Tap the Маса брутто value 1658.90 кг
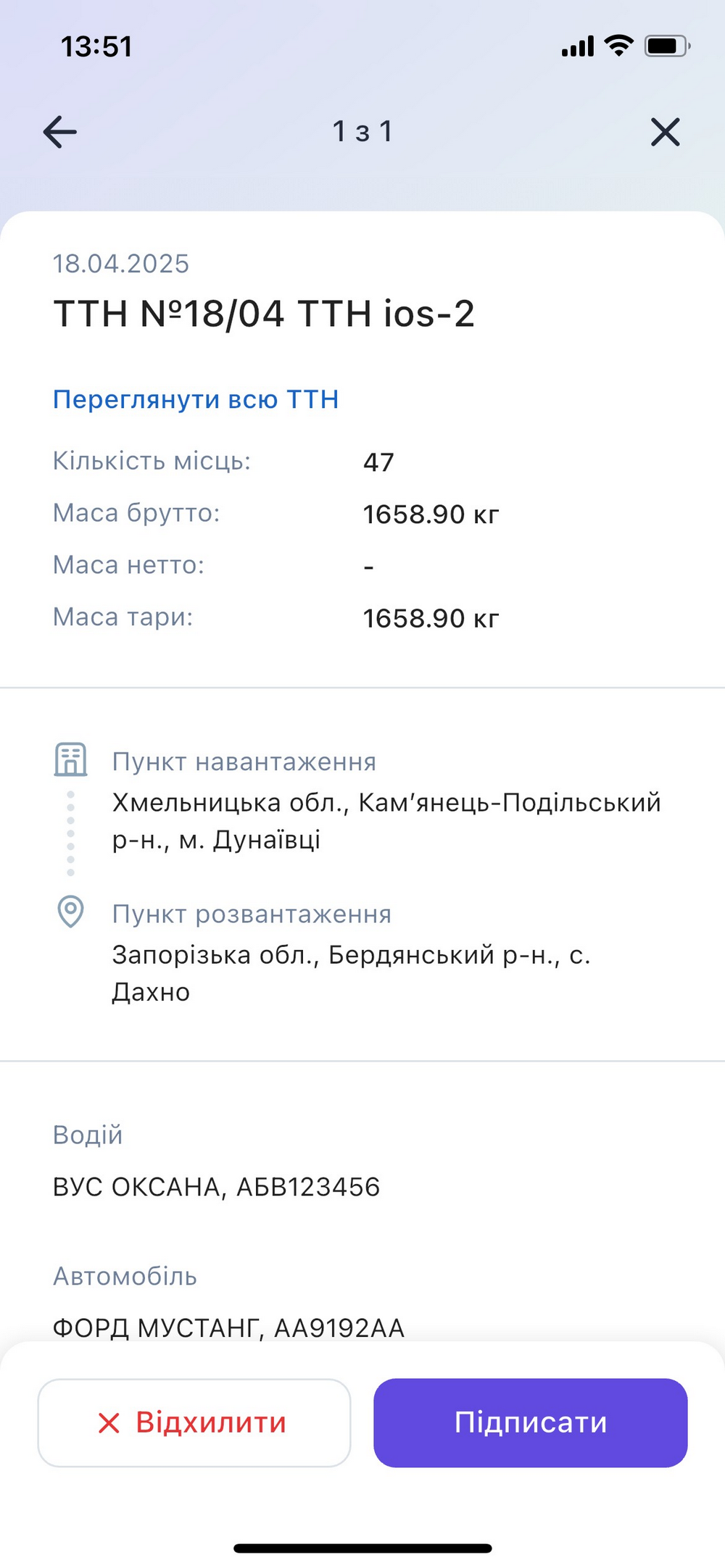Screen dimensions: 725x1568 point(431,514)
